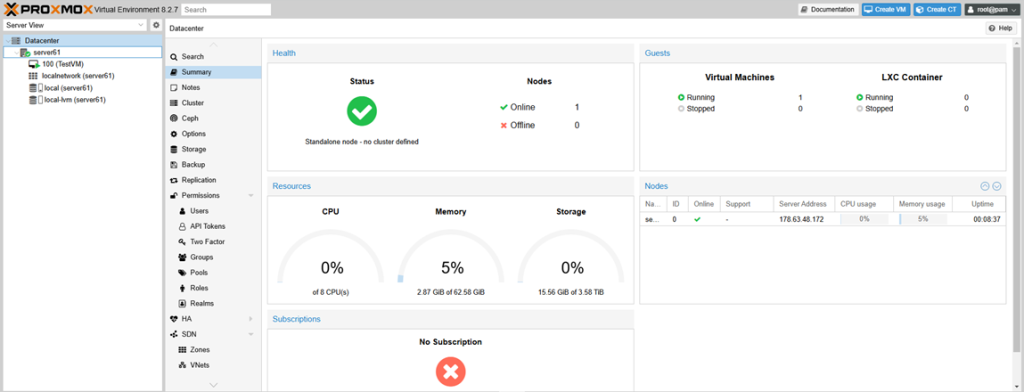Click the top Search input field
Screen dimensions: 1024x392
click(226, 10)
